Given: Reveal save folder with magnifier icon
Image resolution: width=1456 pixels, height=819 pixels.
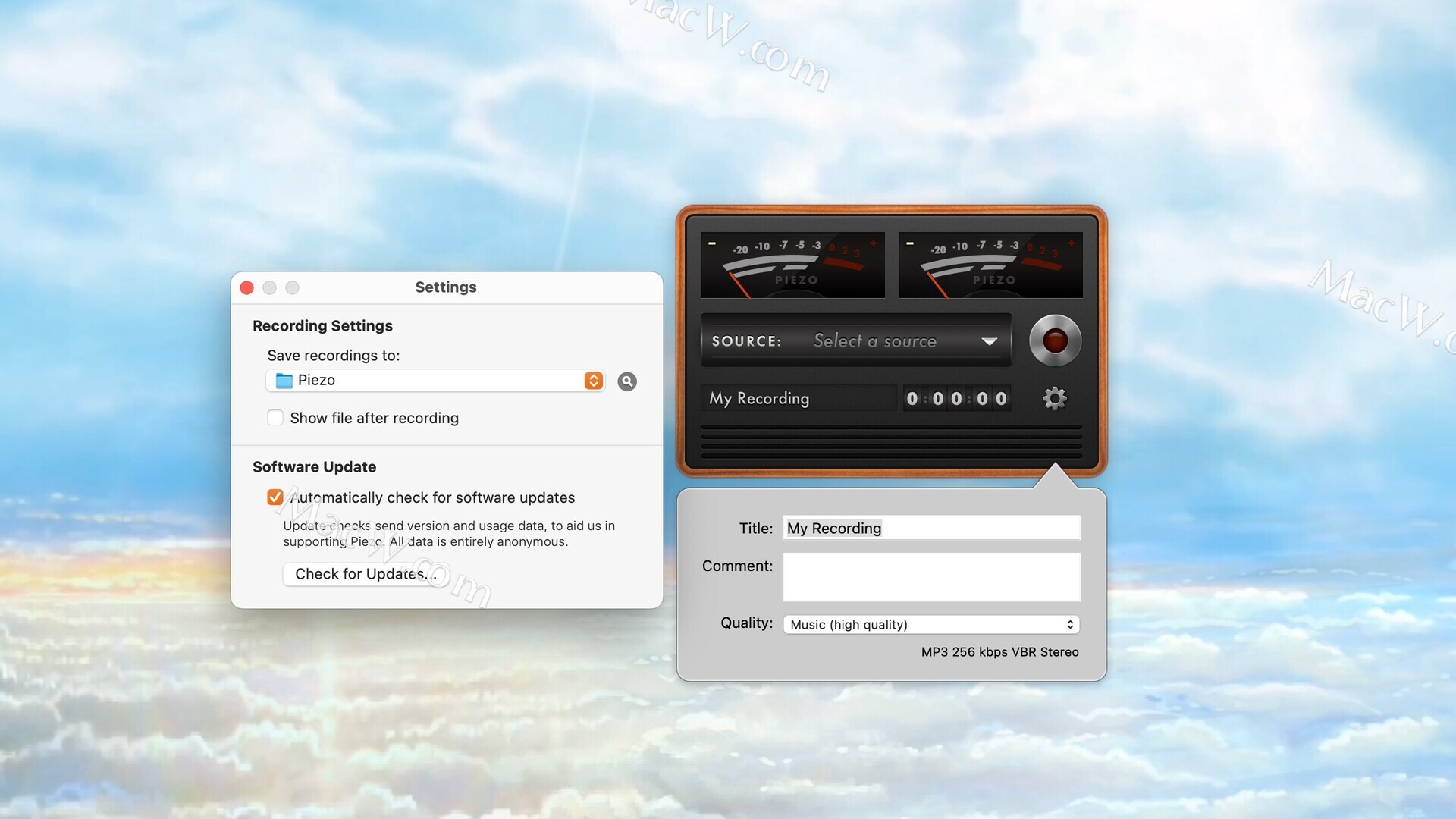Looking at the screenshot, I should click(x=627, y=381).
